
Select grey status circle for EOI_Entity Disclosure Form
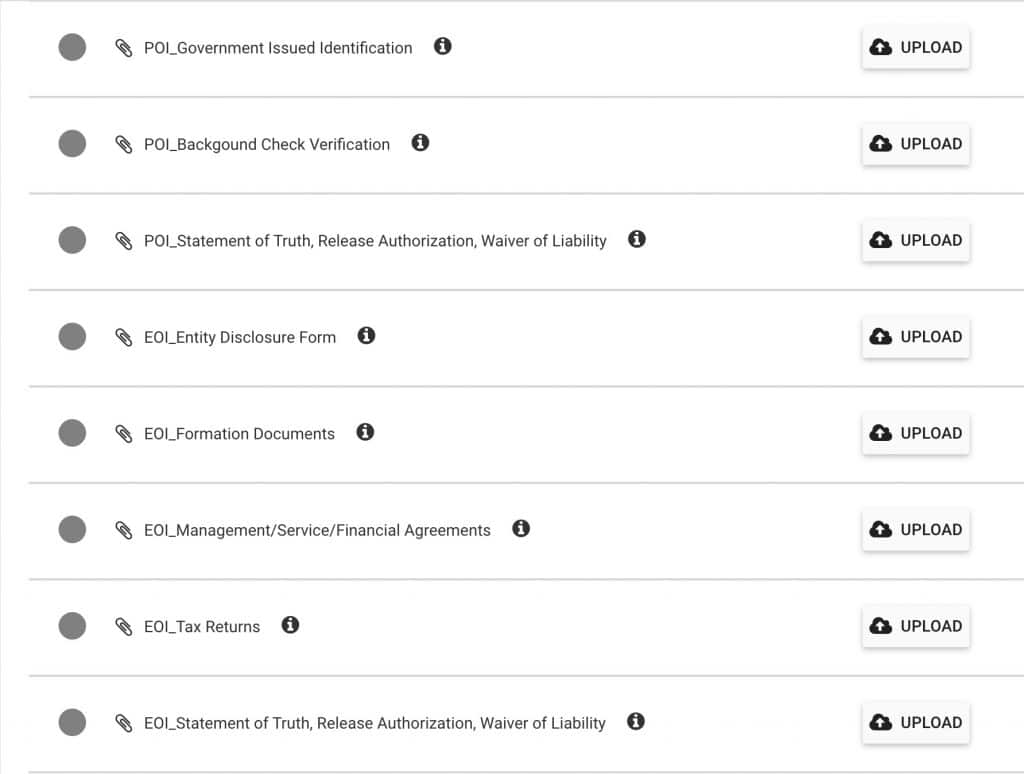tap(72, 336)
